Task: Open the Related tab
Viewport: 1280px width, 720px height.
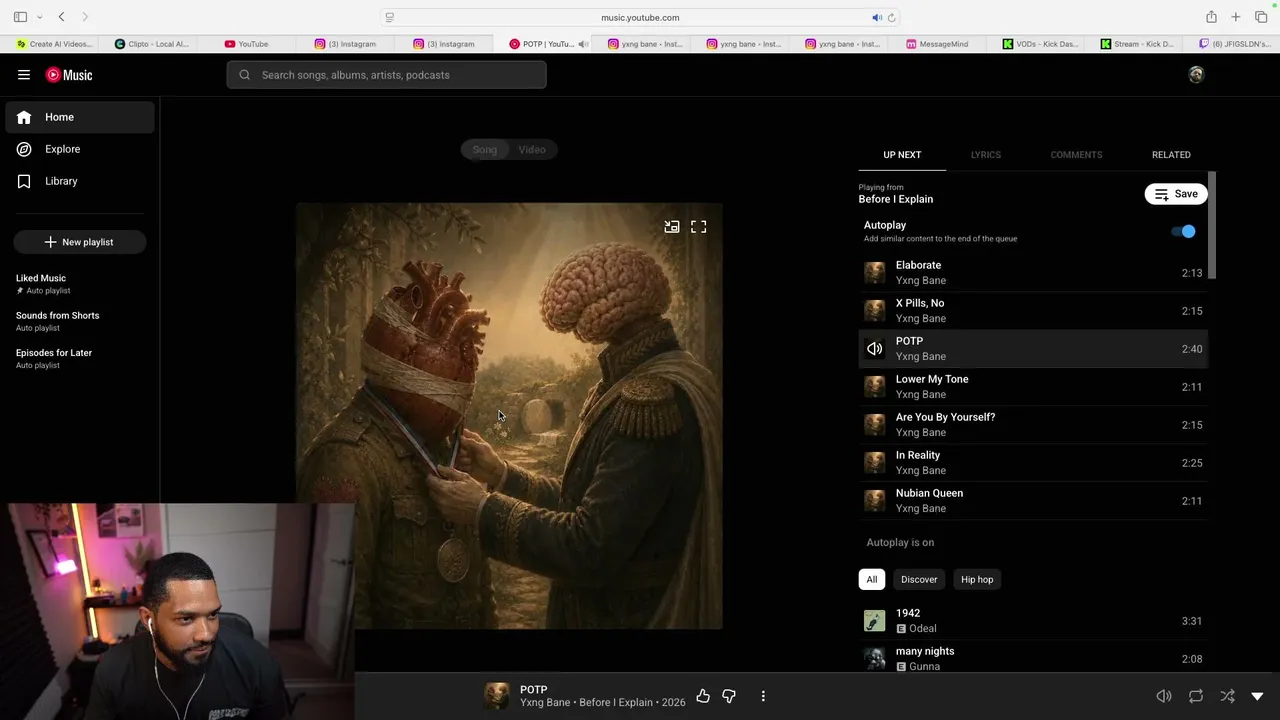Action: coord(1171,155)
